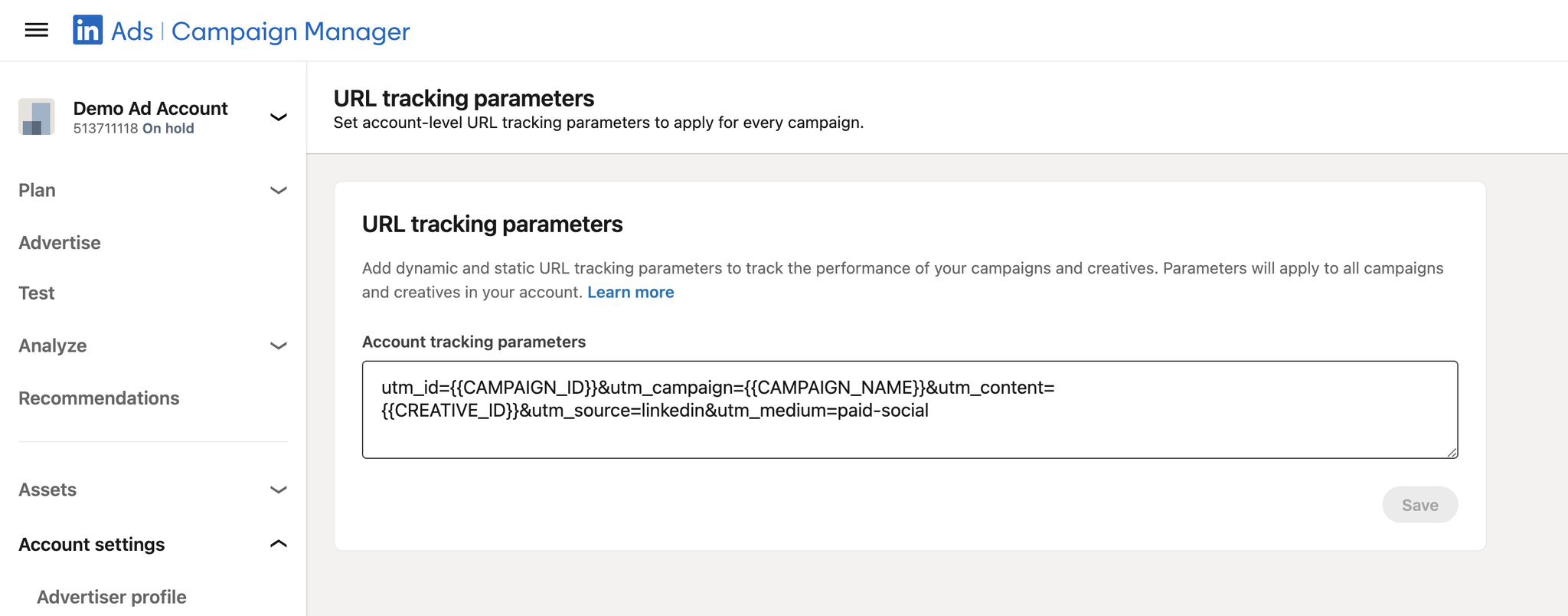Click the Ads text in header
Viewport: 1568px width, 616px height.
[x=132, y=31]
